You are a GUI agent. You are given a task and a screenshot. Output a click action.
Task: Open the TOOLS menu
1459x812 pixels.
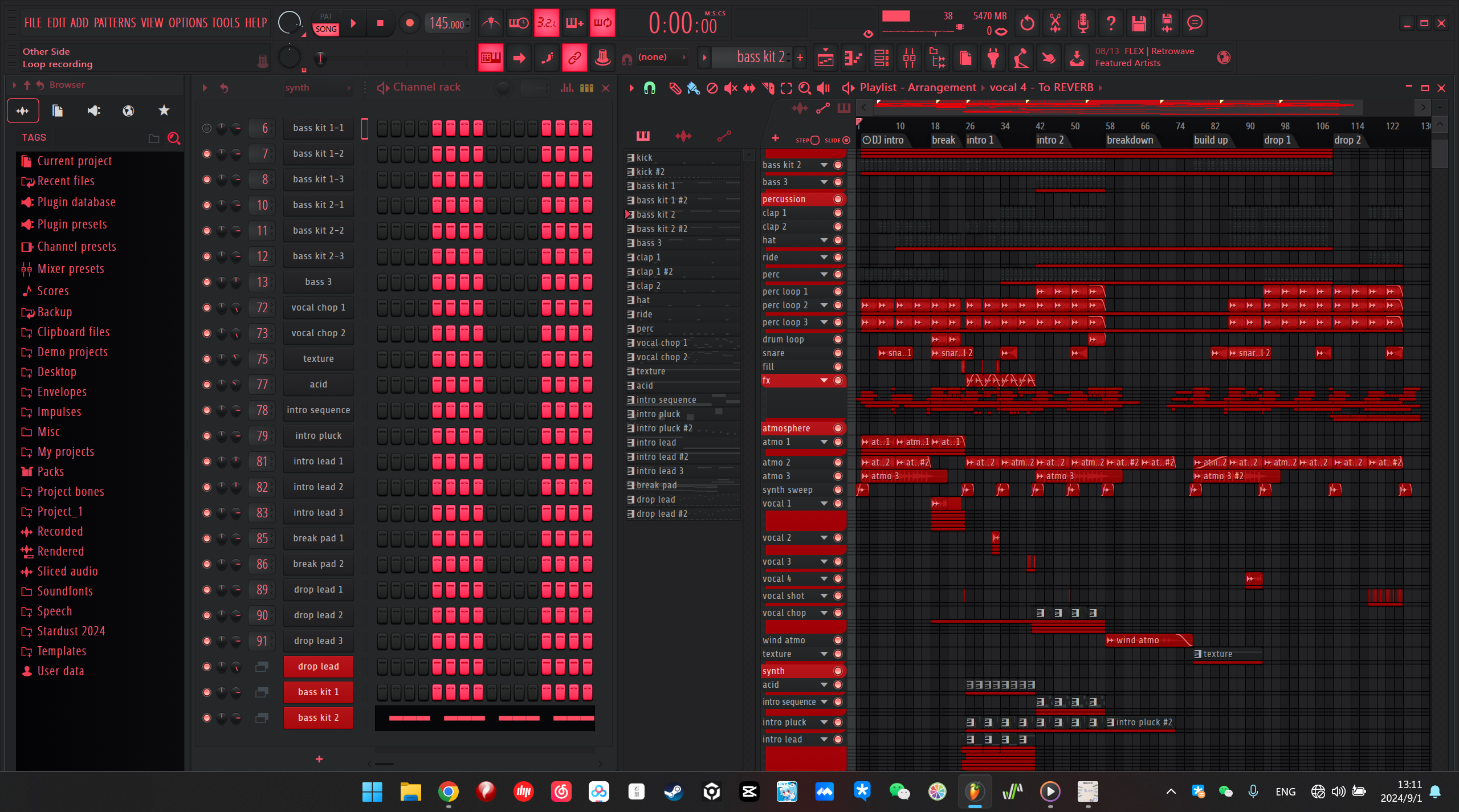226,23
